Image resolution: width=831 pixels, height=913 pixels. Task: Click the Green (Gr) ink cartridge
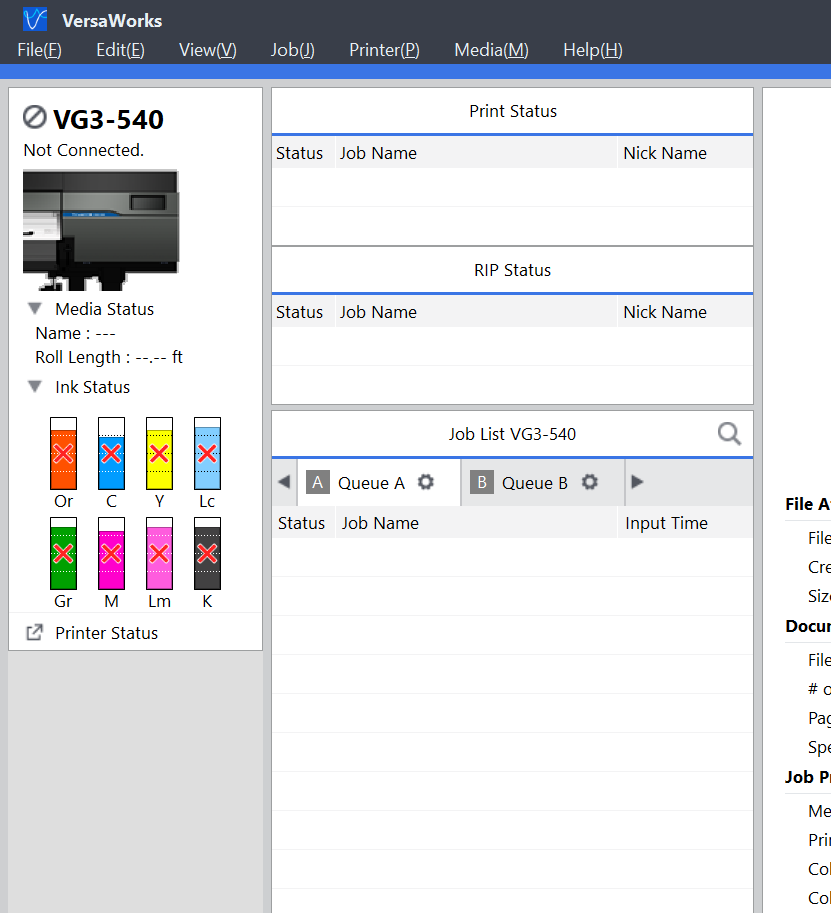(63, 554)
